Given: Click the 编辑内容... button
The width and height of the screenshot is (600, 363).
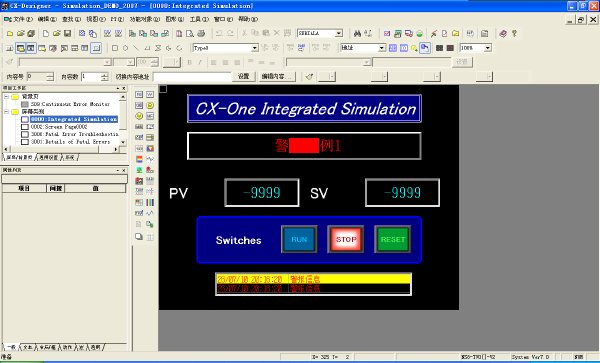Looking at the screenshot, I should click(277, 77).
